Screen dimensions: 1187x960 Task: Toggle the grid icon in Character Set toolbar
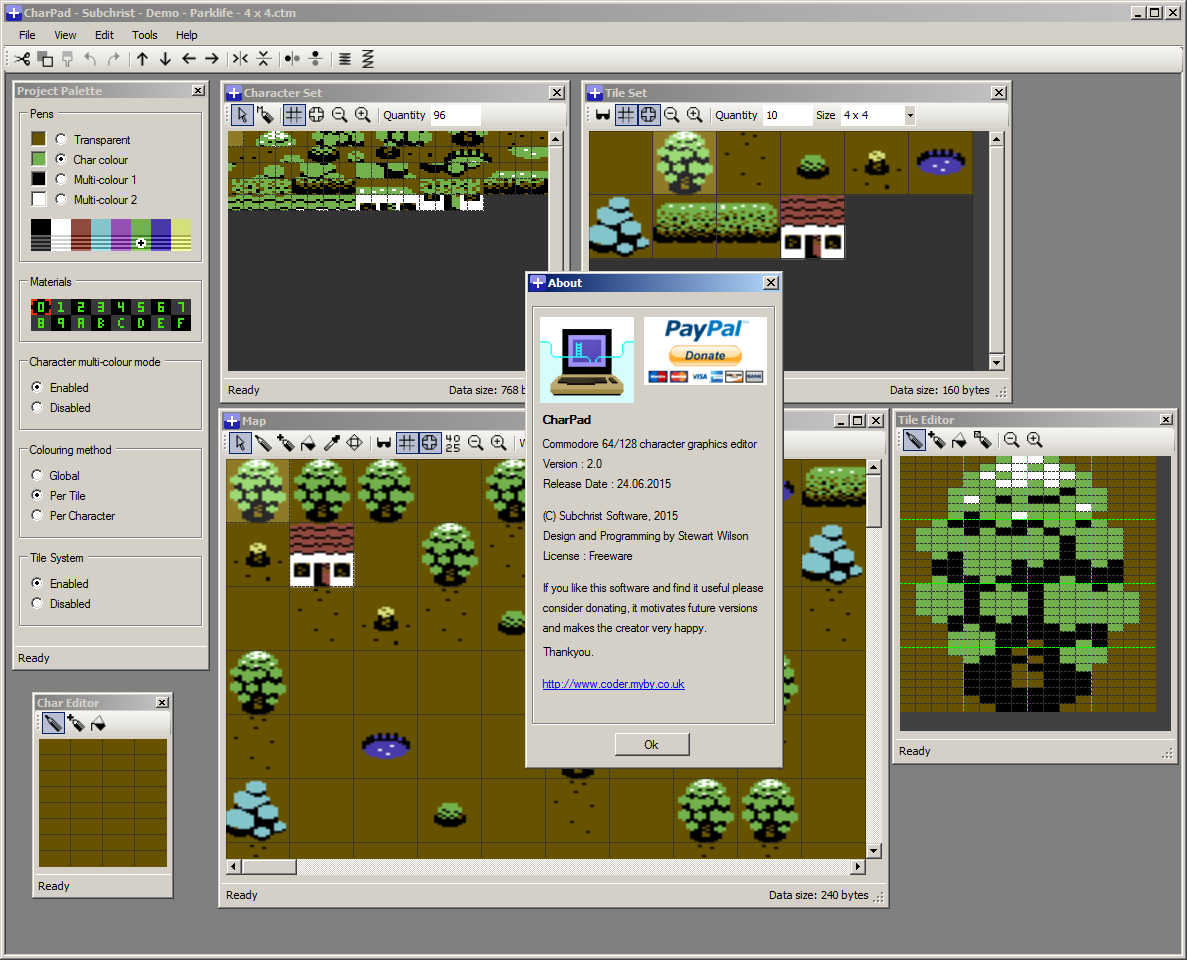294,115
